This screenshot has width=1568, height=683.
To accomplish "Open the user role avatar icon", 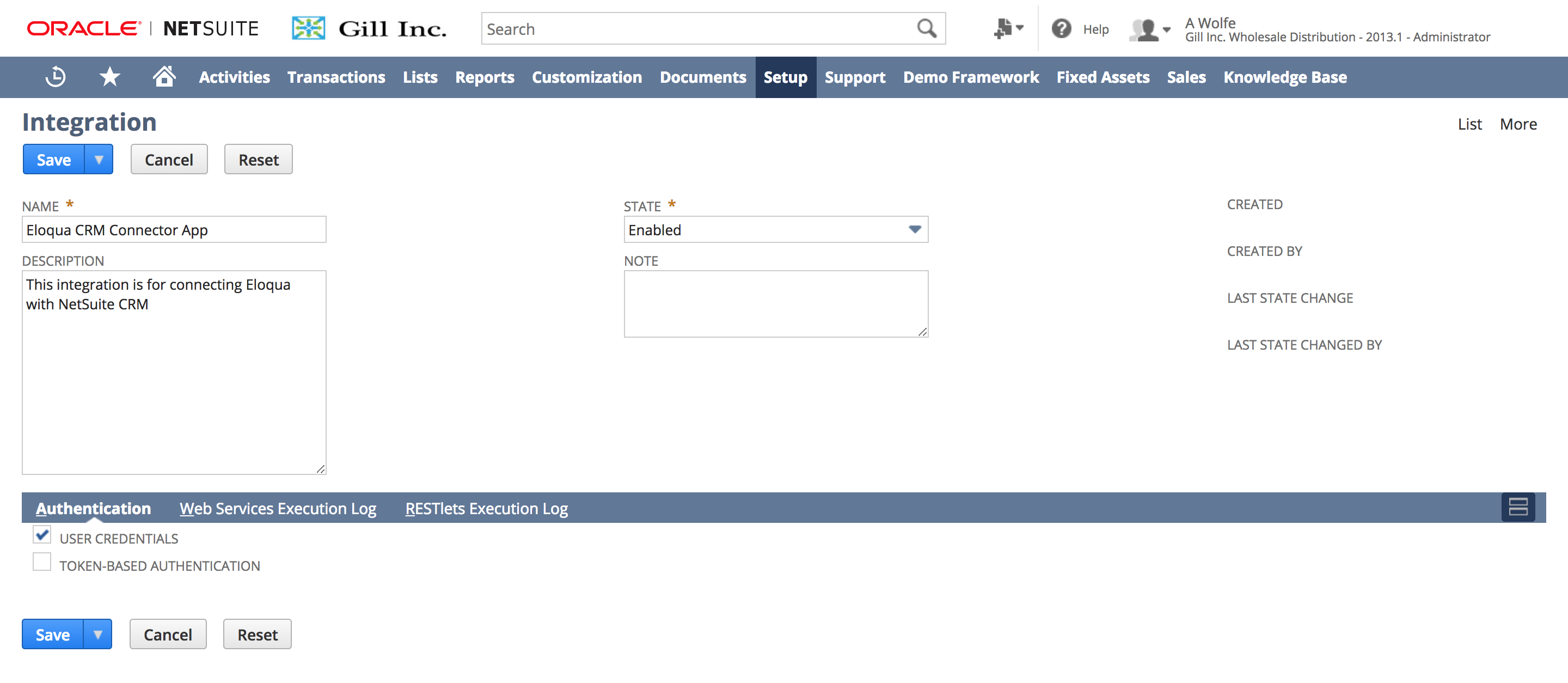I will coord(1149,29).
